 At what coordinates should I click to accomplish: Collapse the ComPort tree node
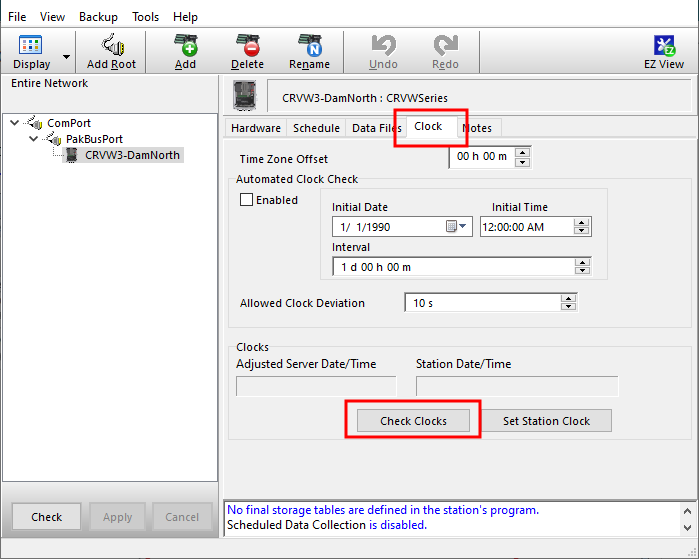14,123
